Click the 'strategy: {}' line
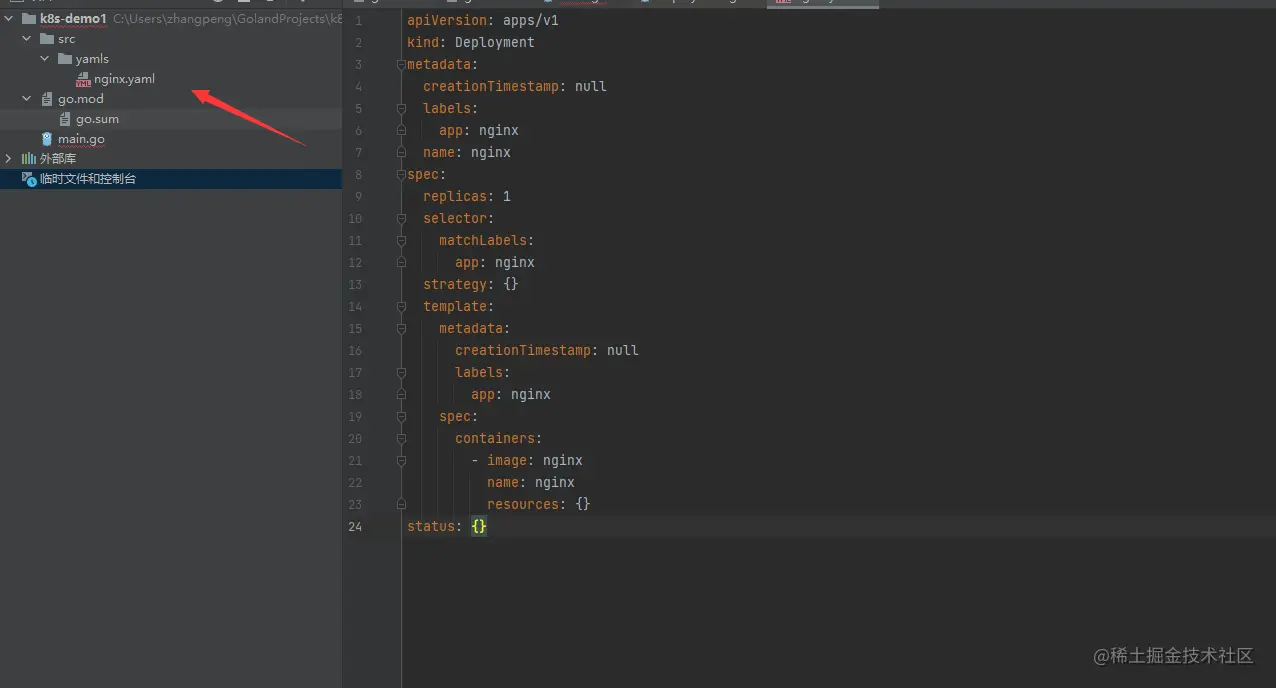Screen dimensions: 1276x688 coord(471,284)
